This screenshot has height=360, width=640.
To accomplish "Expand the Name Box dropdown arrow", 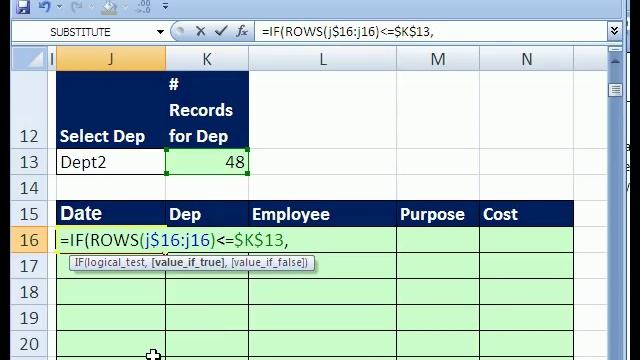I will coord(160,32).
